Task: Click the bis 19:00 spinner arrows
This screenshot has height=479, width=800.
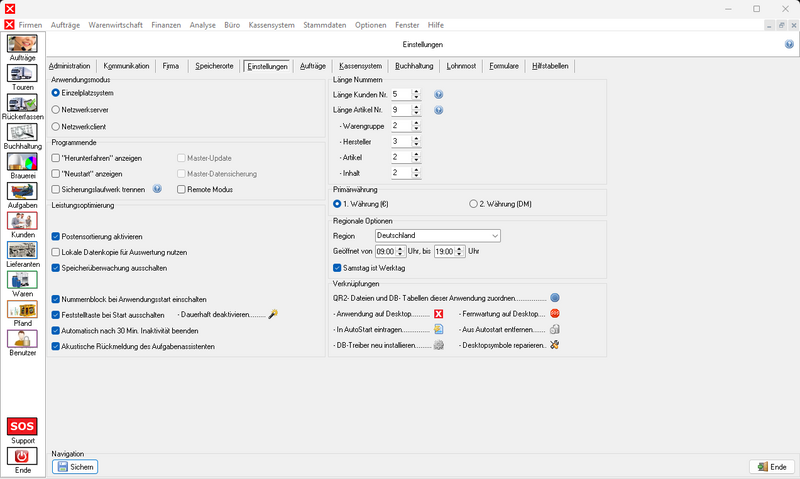Action: pos(459,251)
